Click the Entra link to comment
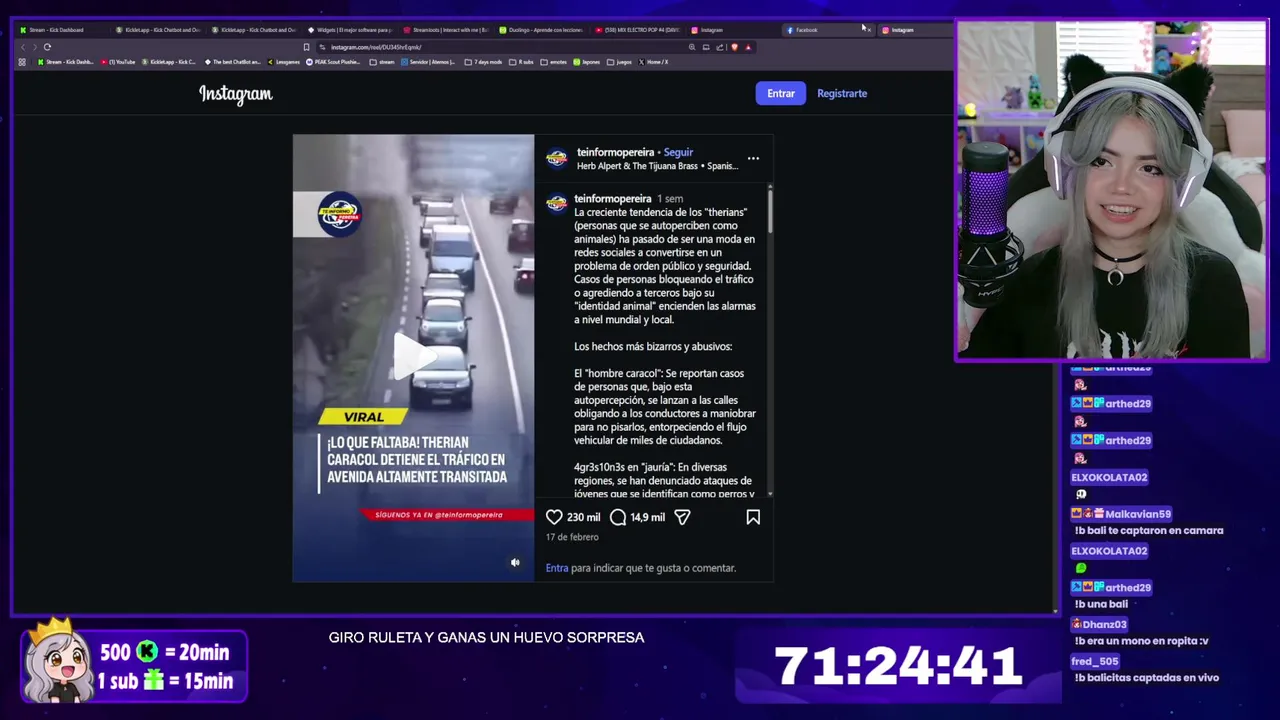1280x720 pixels. tap(557, 568)
